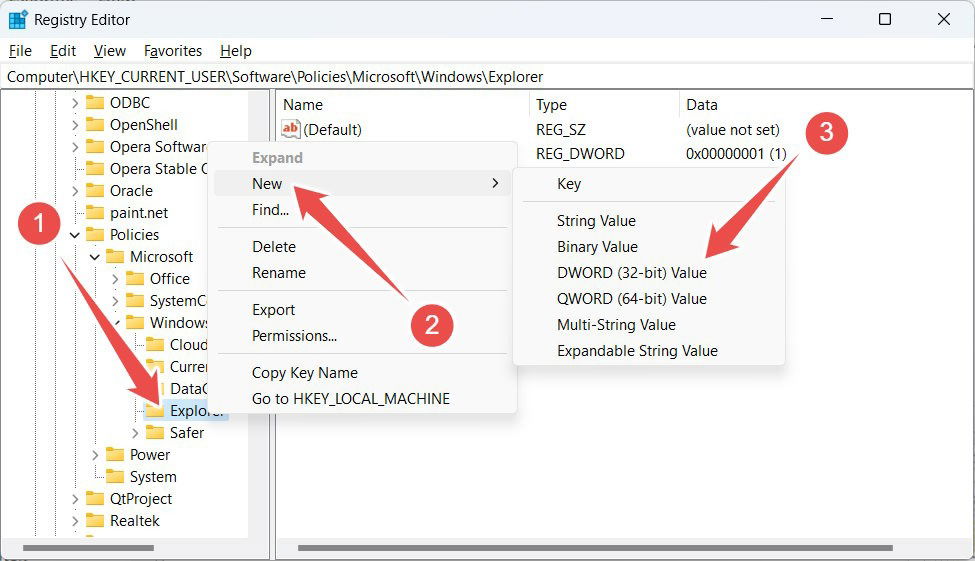Image resolution: width=975 pixels, height=561 pixels.
Task: Expand the ODBC tree node
Action: (x=75, y=103)
